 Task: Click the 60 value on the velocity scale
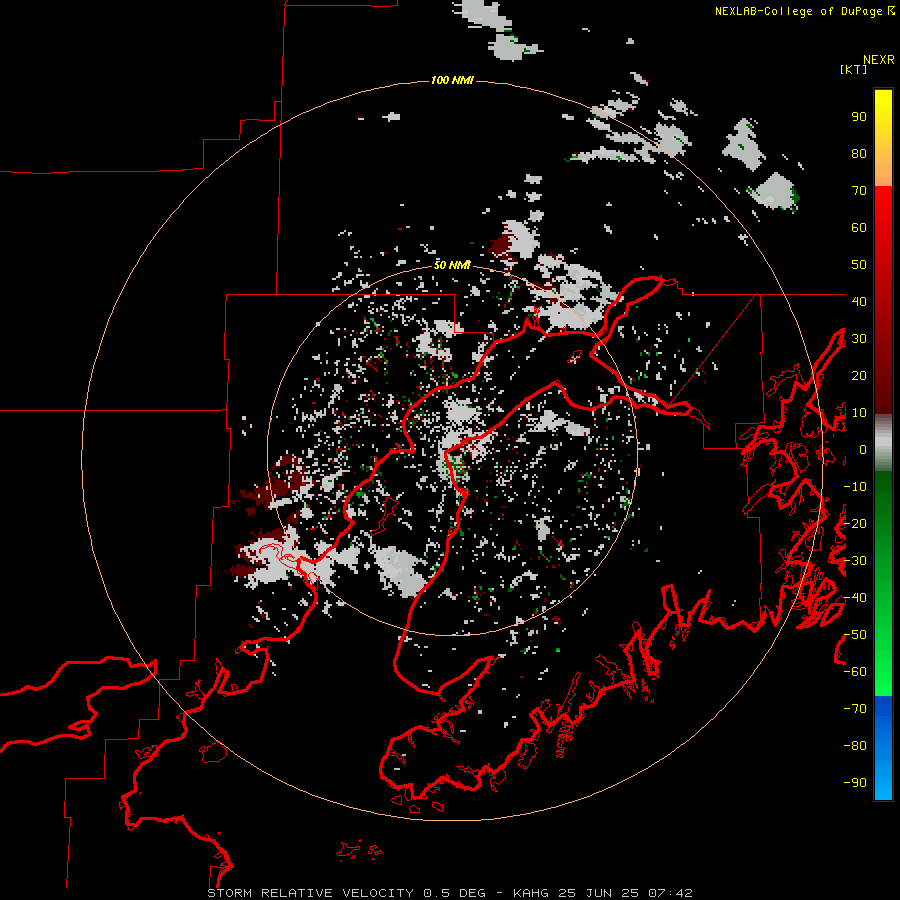859,228
